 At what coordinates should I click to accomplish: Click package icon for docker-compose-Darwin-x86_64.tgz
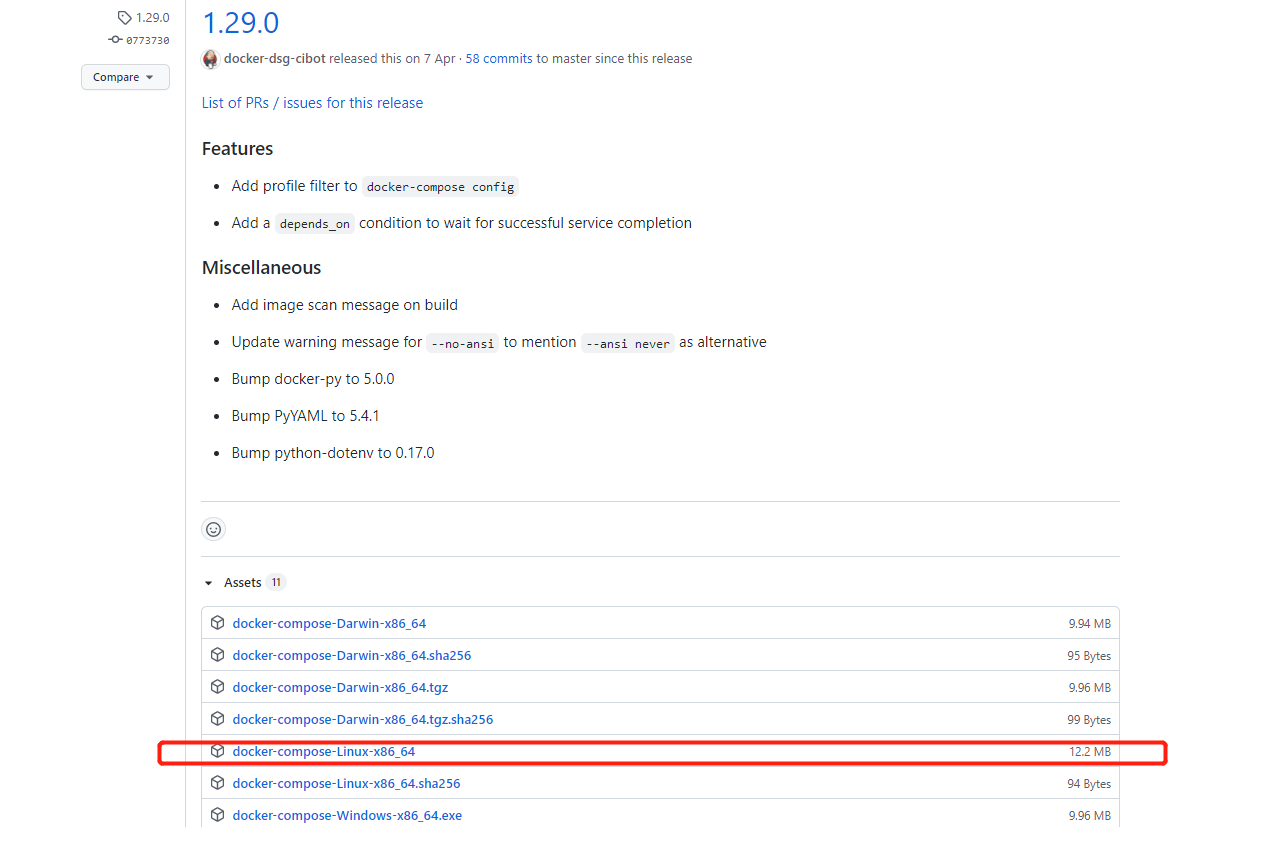coord(217,687)
